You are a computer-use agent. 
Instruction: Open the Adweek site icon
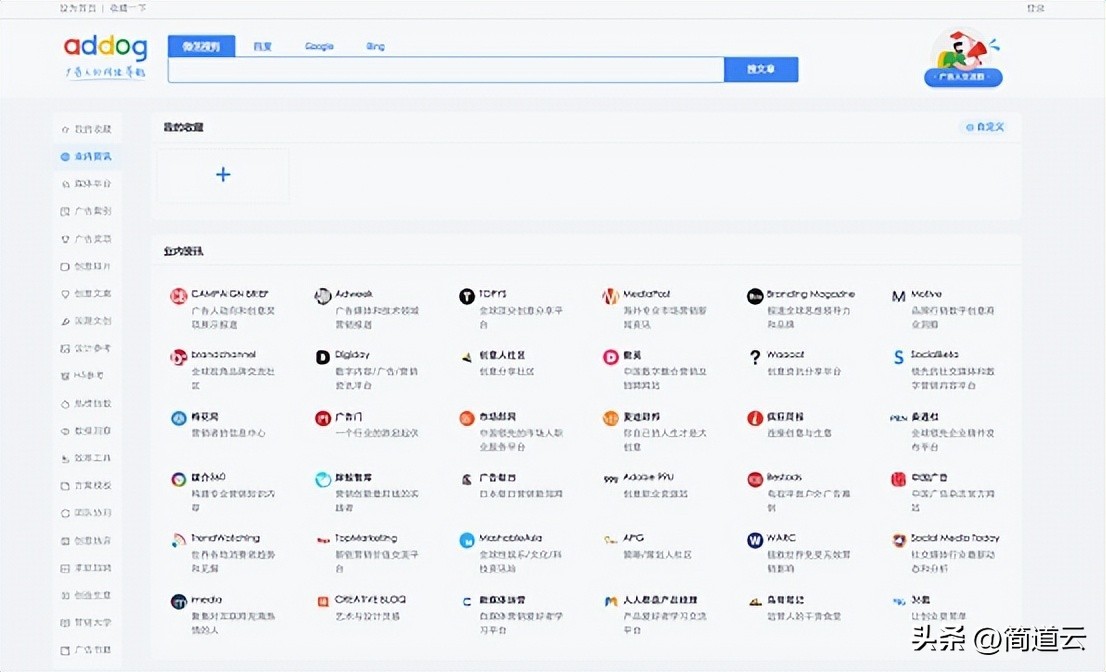[x=323, y=296]
